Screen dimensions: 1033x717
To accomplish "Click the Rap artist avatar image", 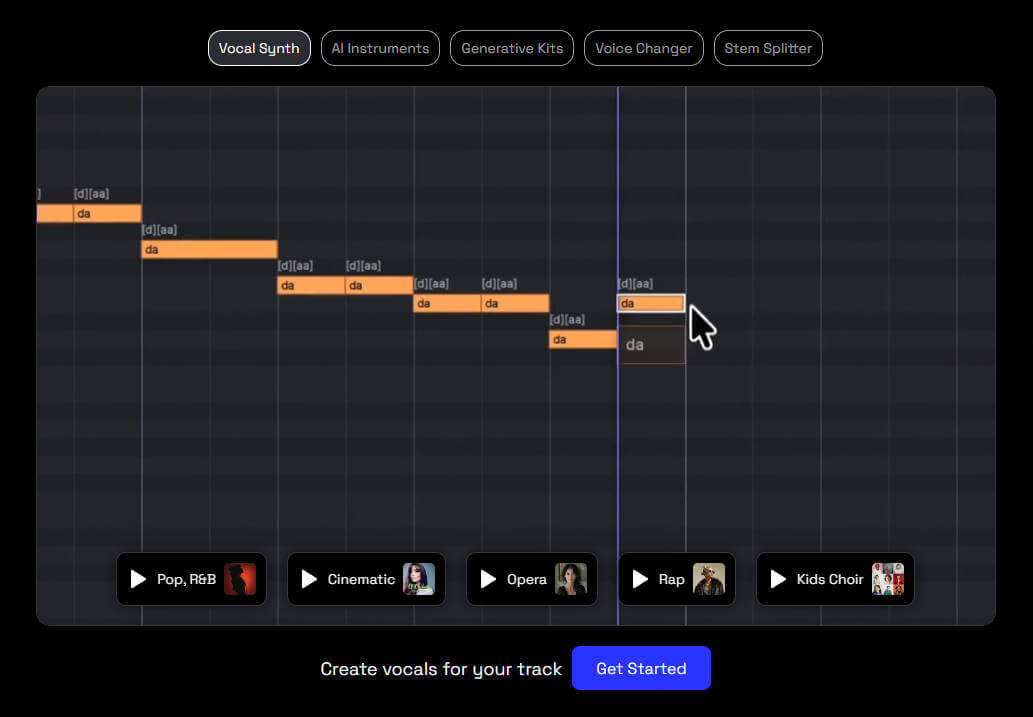I will [709, 579].
